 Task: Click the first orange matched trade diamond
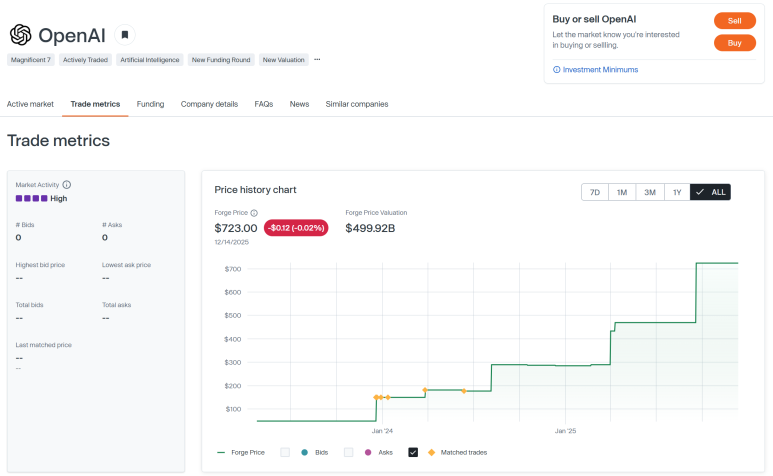[376, 397]
